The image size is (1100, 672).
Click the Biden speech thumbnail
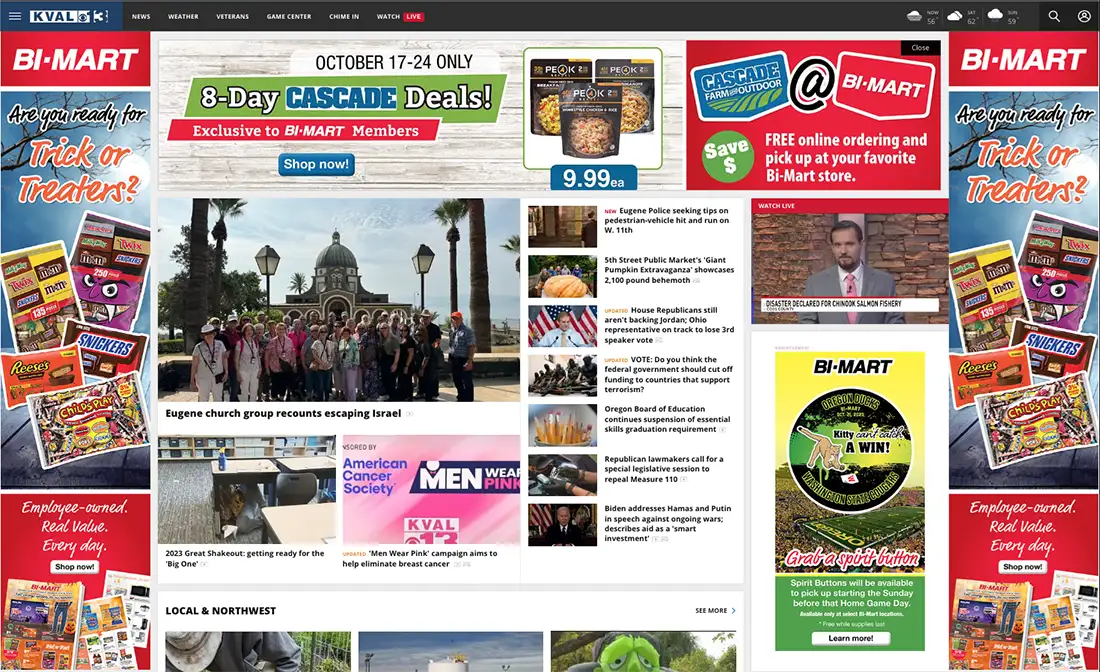tap(562, 525)
